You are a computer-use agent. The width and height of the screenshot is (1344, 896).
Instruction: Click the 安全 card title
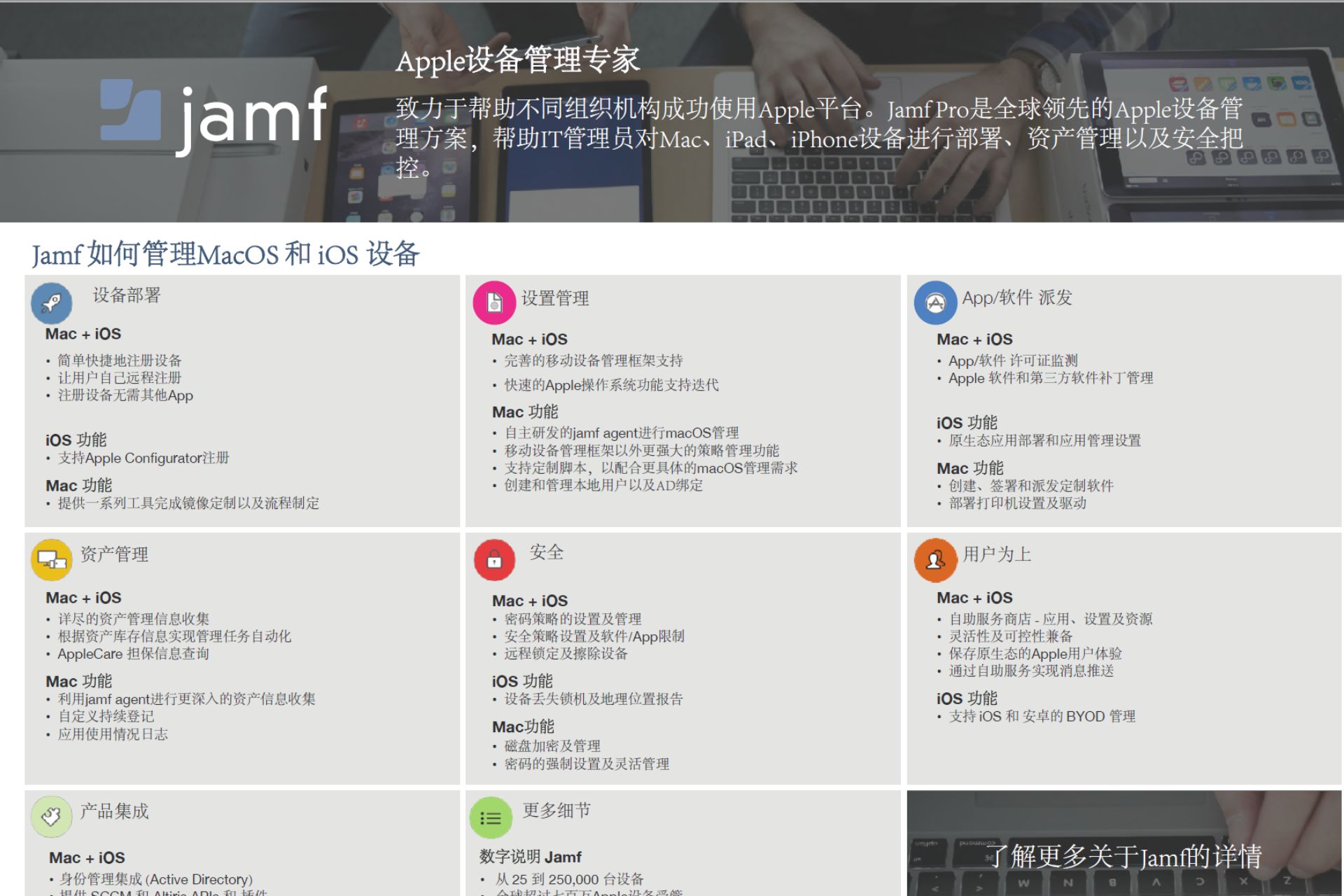[547, 552]
